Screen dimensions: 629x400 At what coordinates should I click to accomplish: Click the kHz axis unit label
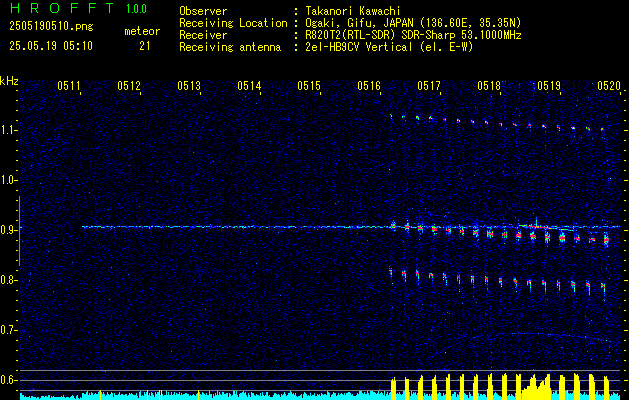coord(9,81)
